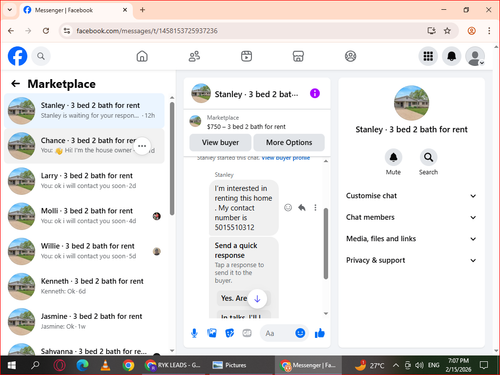Viewport: 500px width, 375px height.
Task: Go to the Home feed icon
Action: point(142,56)
